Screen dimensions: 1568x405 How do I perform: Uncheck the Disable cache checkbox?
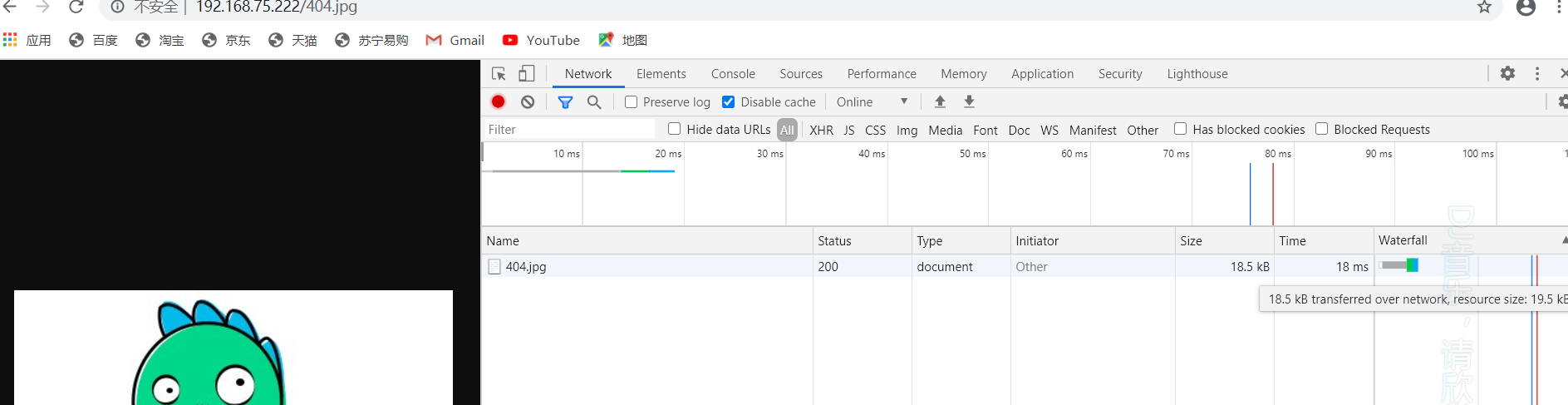pyautogui.click(x=728, y=101)
